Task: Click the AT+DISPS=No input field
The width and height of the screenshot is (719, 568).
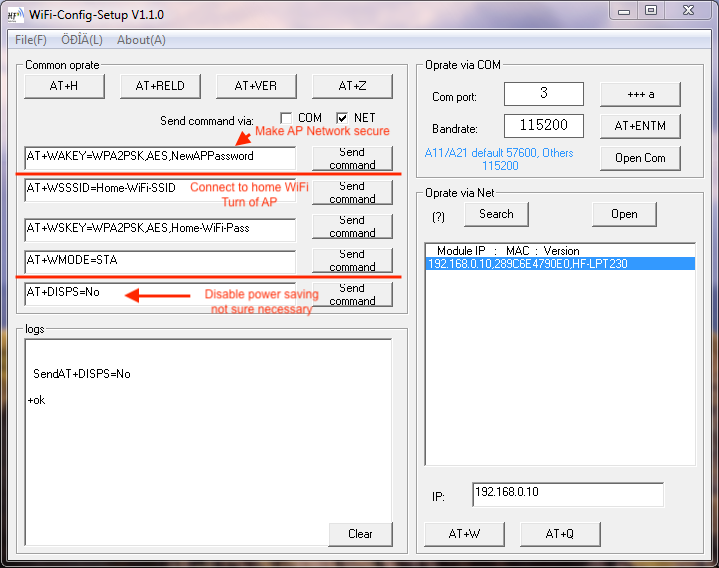Action: click(160, 294)
